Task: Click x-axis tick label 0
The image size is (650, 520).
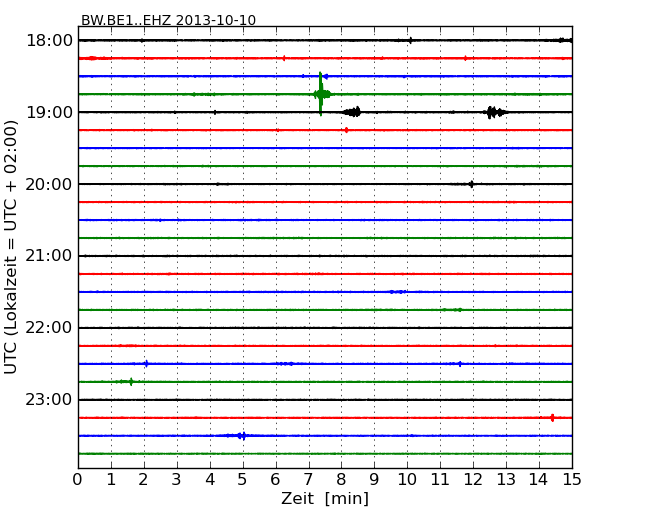Action: 78,480
